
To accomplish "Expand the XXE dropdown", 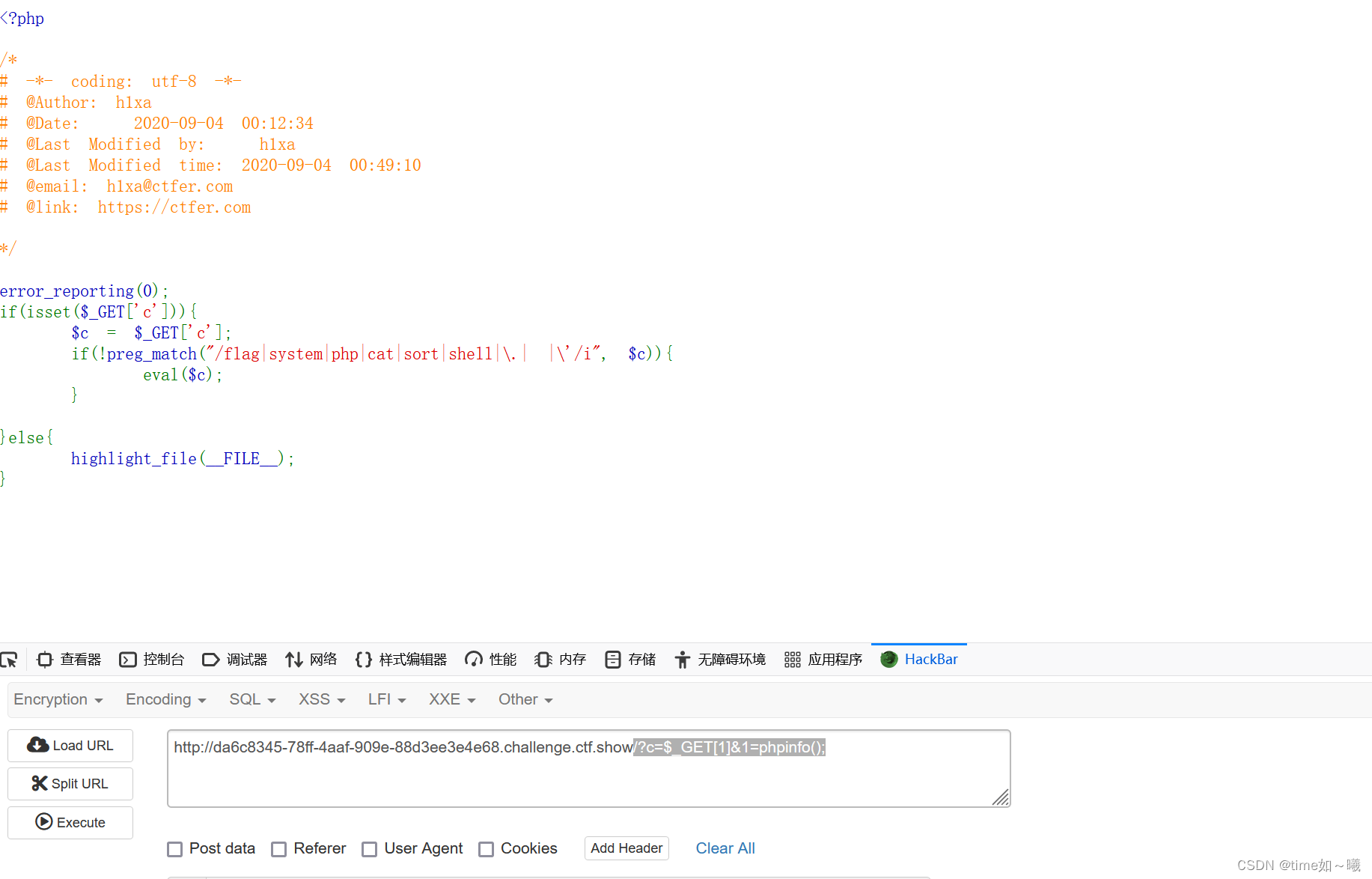I will 452,699.
